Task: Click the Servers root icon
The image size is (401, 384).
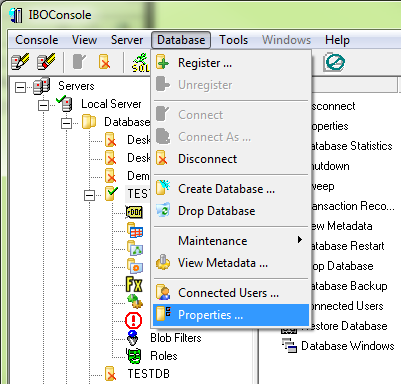Action: point(42,86)
